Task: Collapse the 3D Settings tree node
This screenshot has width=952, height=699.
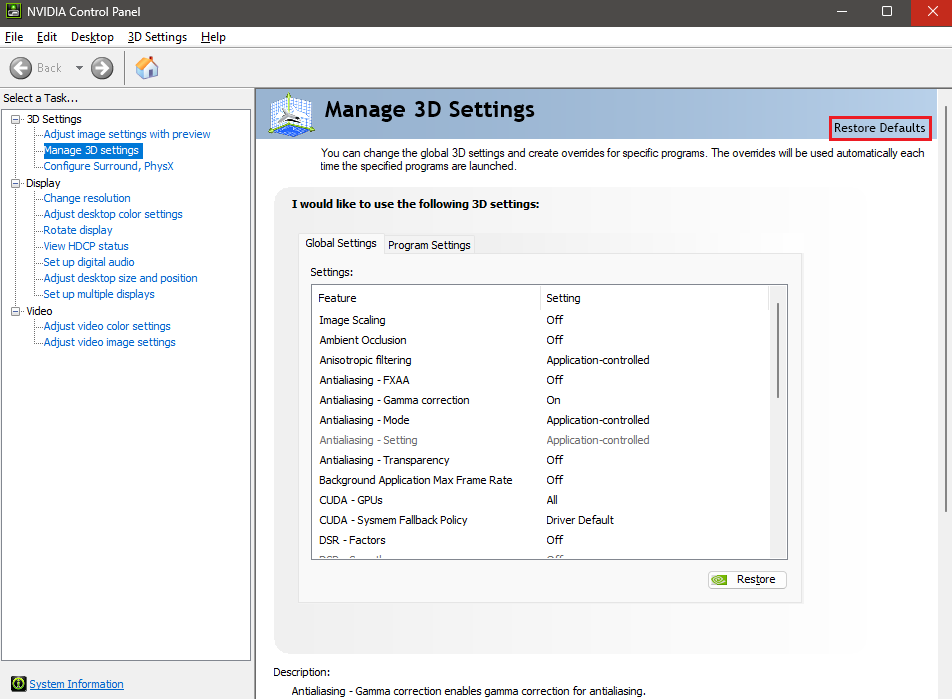Action: (16, 119)
